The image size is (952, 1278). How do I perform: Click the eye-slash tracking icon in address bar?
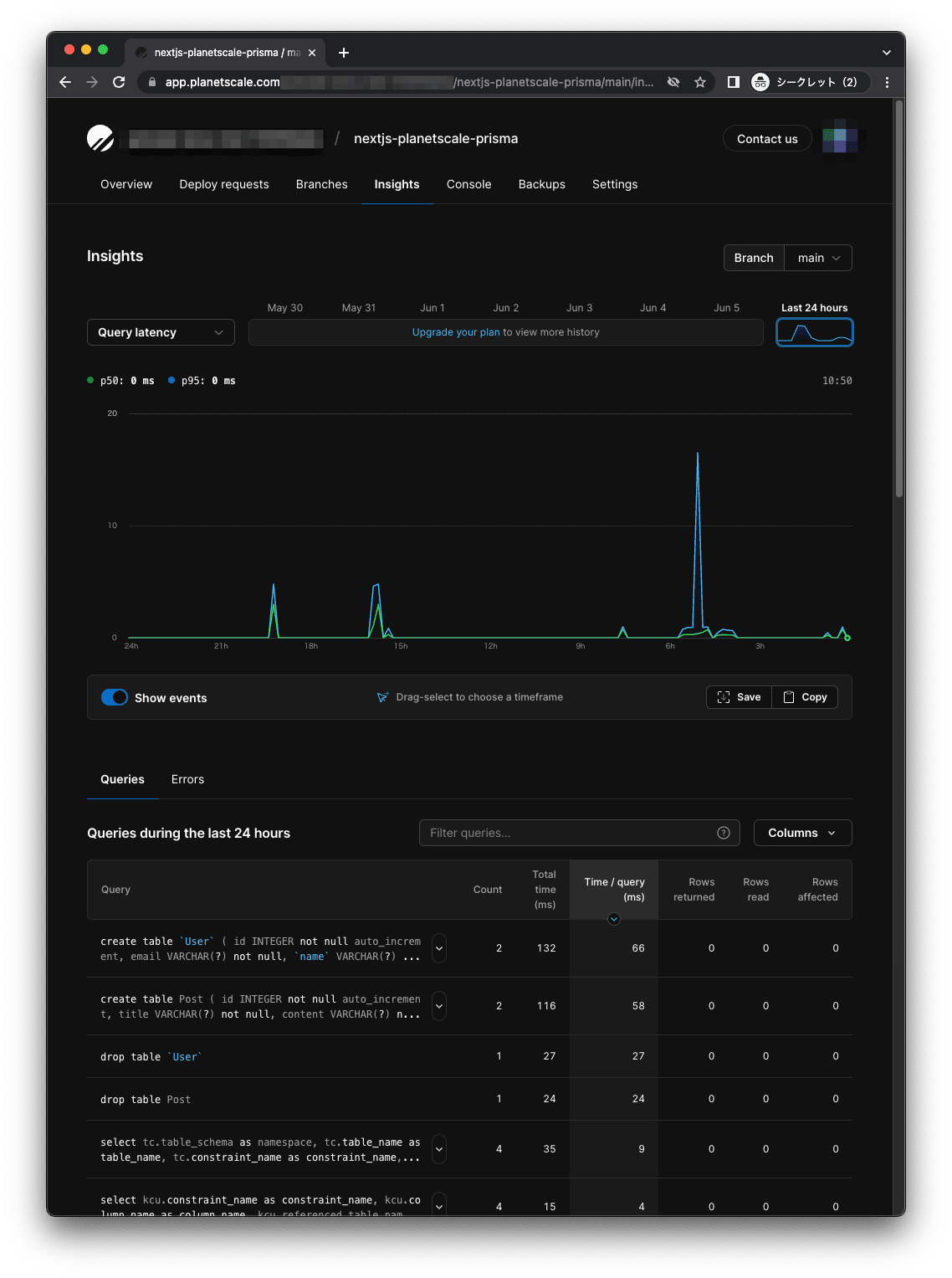click(x=673, y=82)
